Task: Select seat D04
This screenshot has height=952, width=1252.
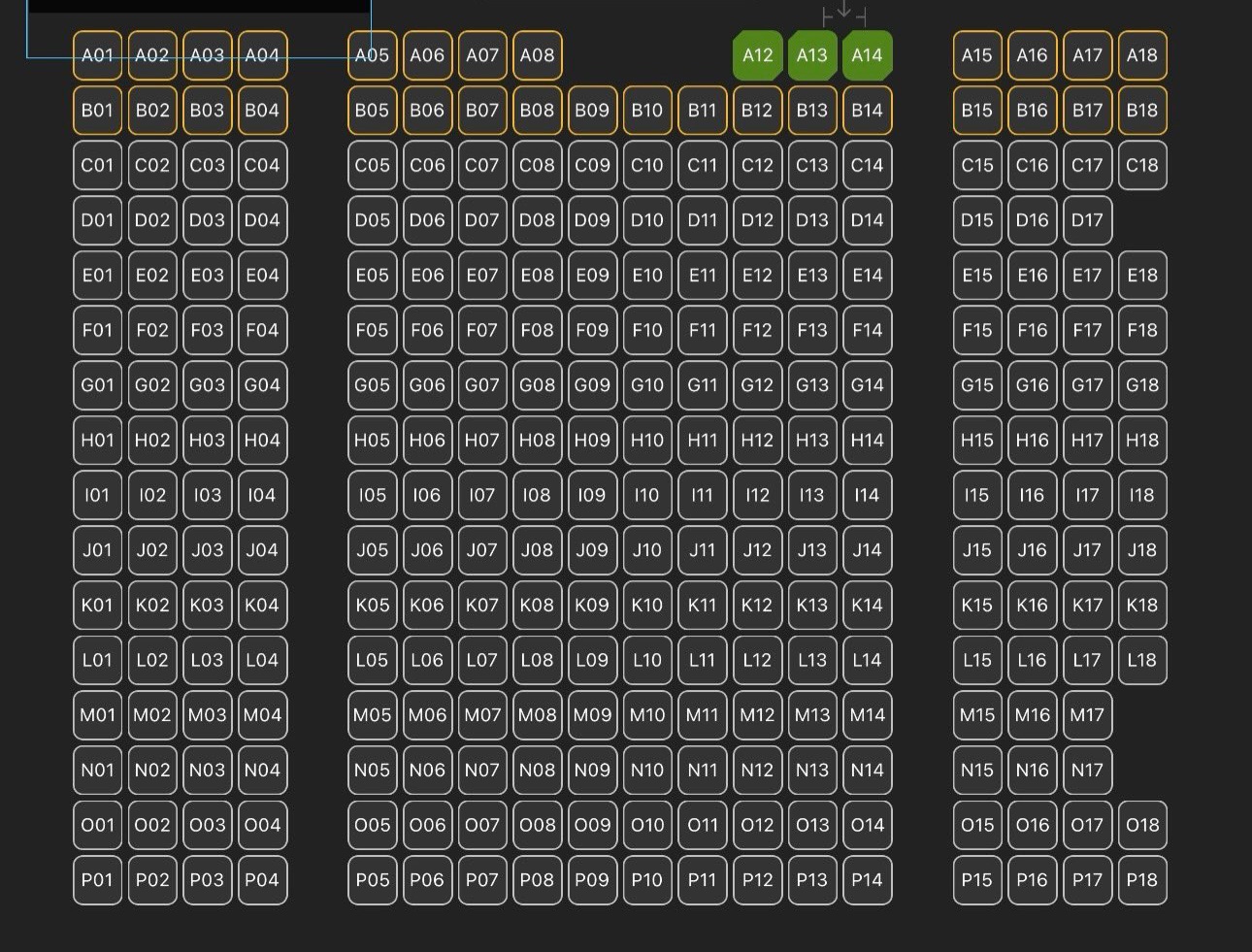Action: click(x=262, y=220)
